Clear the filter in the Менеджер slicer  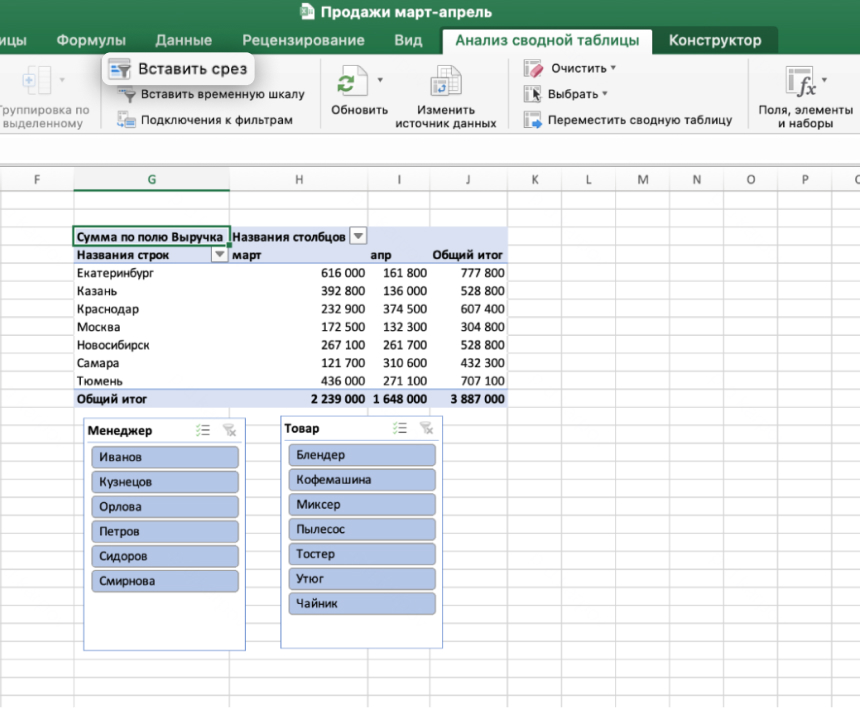tap(229, 431)
